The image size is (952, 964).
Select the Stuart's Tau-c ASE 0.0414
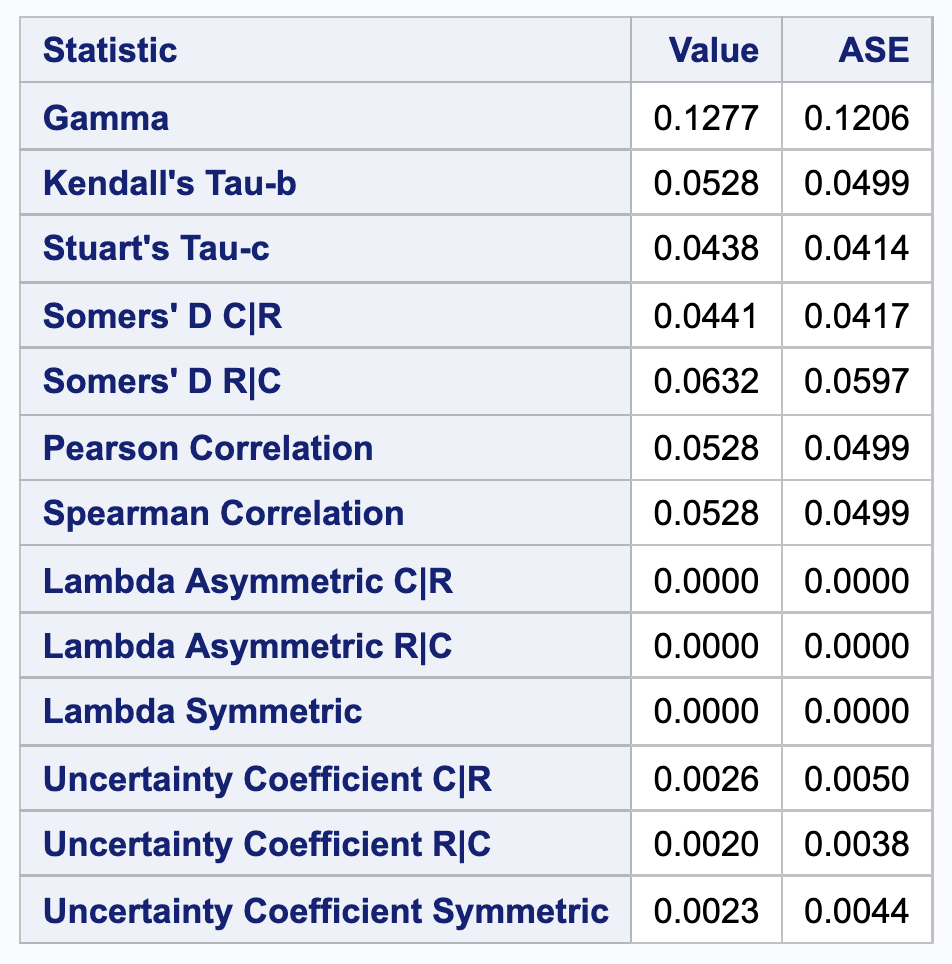857,249
